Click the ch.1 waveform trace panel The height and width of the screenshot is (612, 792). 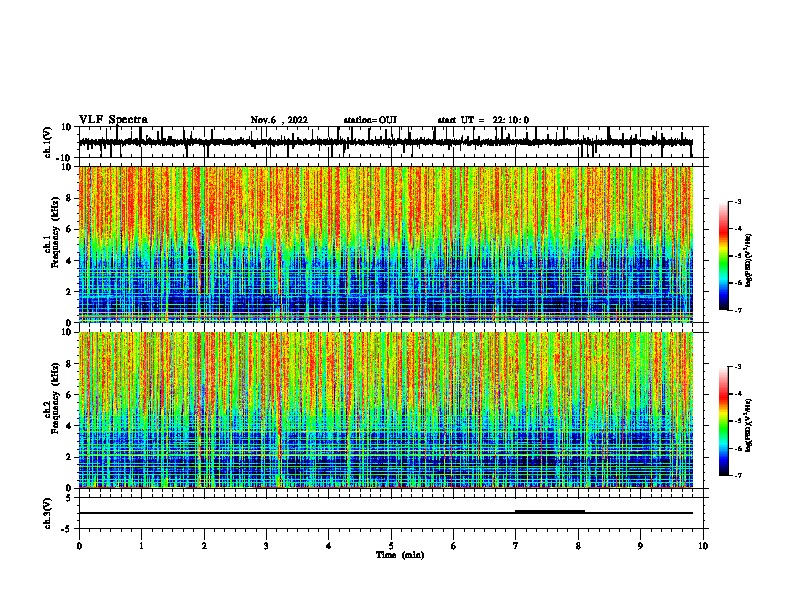click(x=391, y=142)
